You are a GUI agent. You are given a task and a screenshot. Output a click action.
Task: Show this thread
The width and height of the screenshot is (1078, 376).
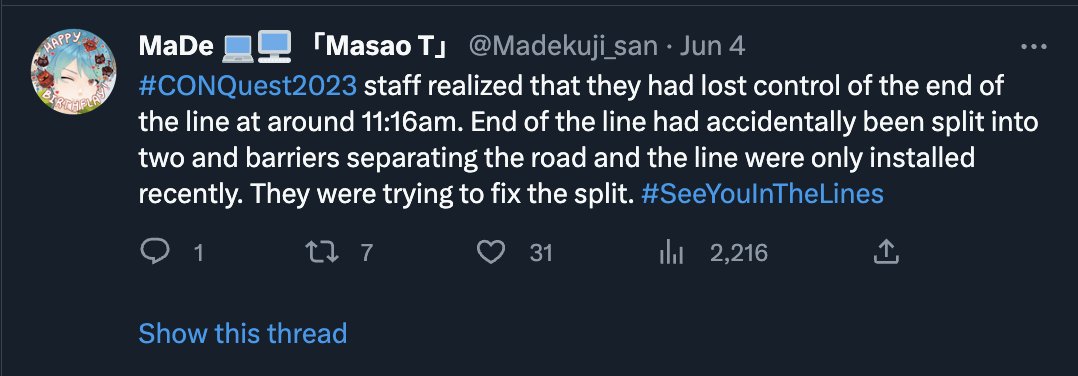[x=243, y=333]
